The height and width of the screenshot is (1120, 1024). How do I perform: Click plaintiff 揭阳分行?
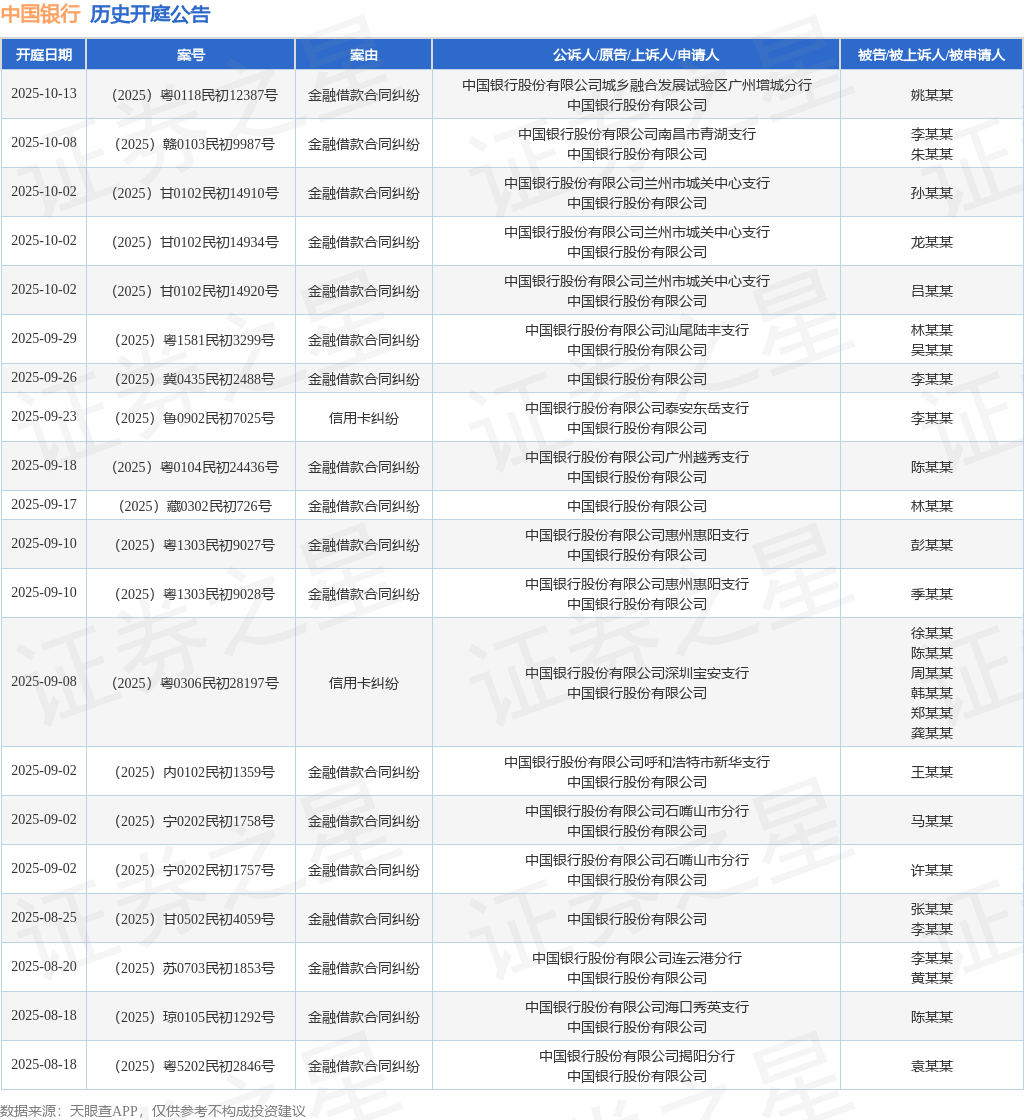(x=637, y=1056)
